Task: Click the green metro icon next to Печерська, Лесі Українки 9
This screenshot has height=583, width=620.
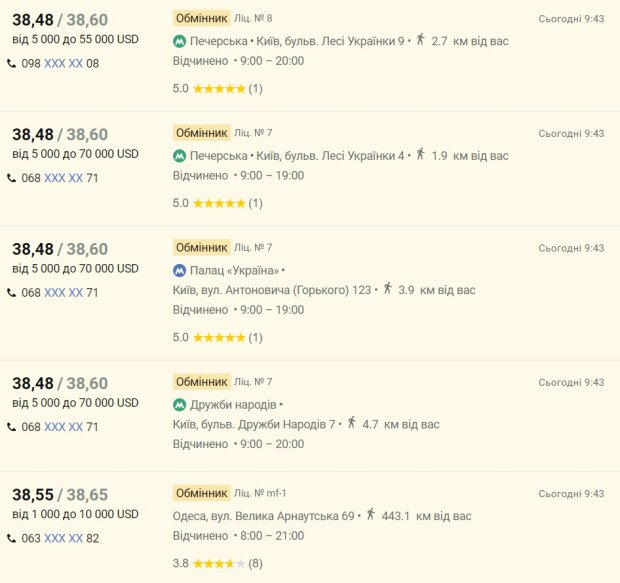Action: [180, 41]
